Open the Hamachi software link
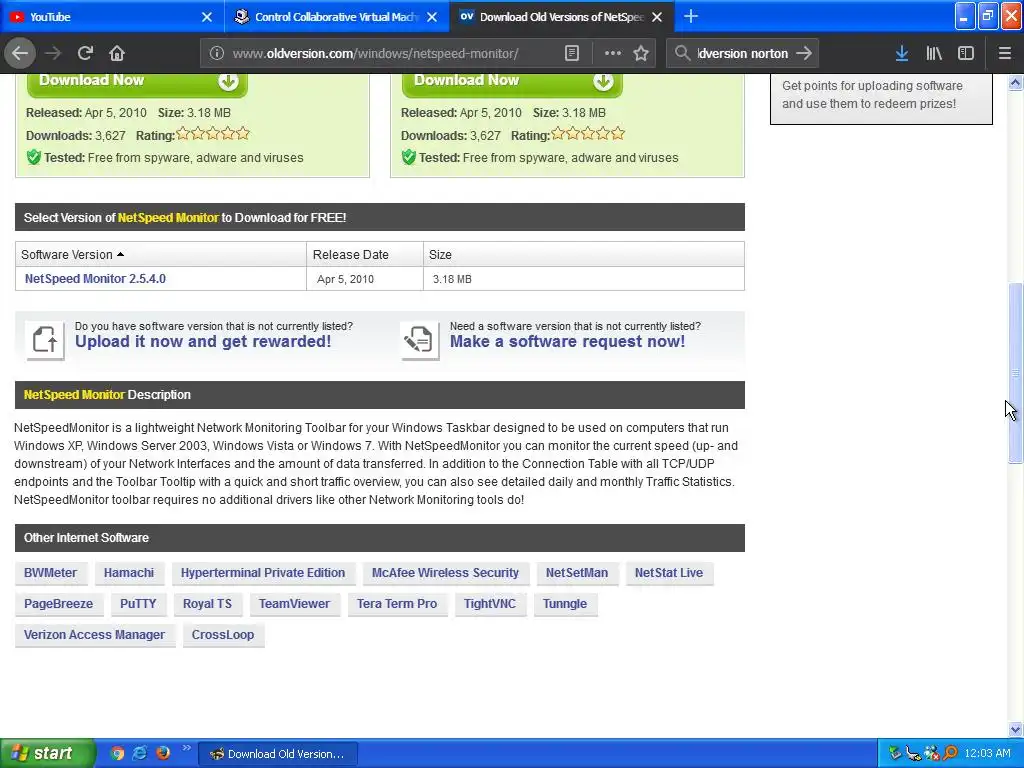The image size is (1024, 768). click(x=129, y=573)
